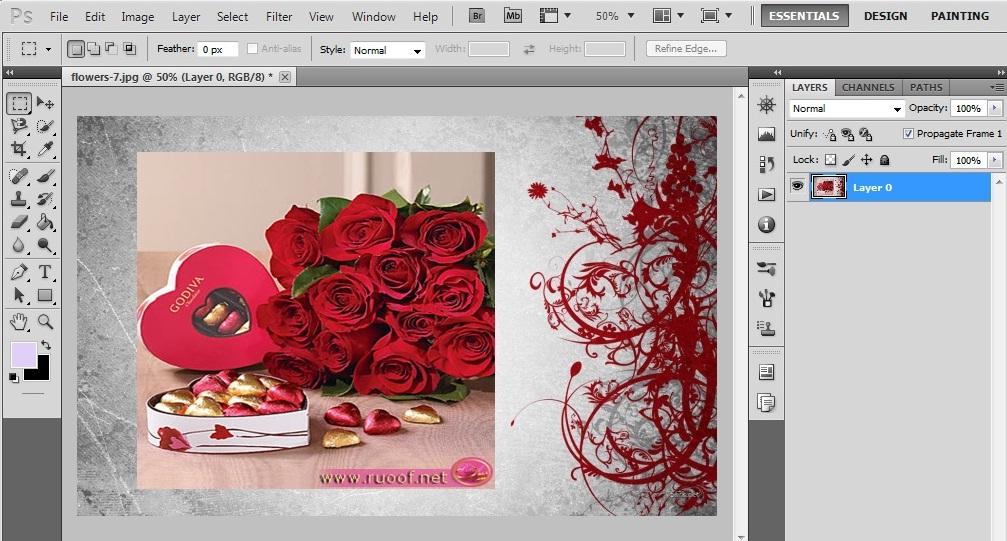1007x541 pixels.
Task: Toggle lock all on the layer
Action: (884, 160)
